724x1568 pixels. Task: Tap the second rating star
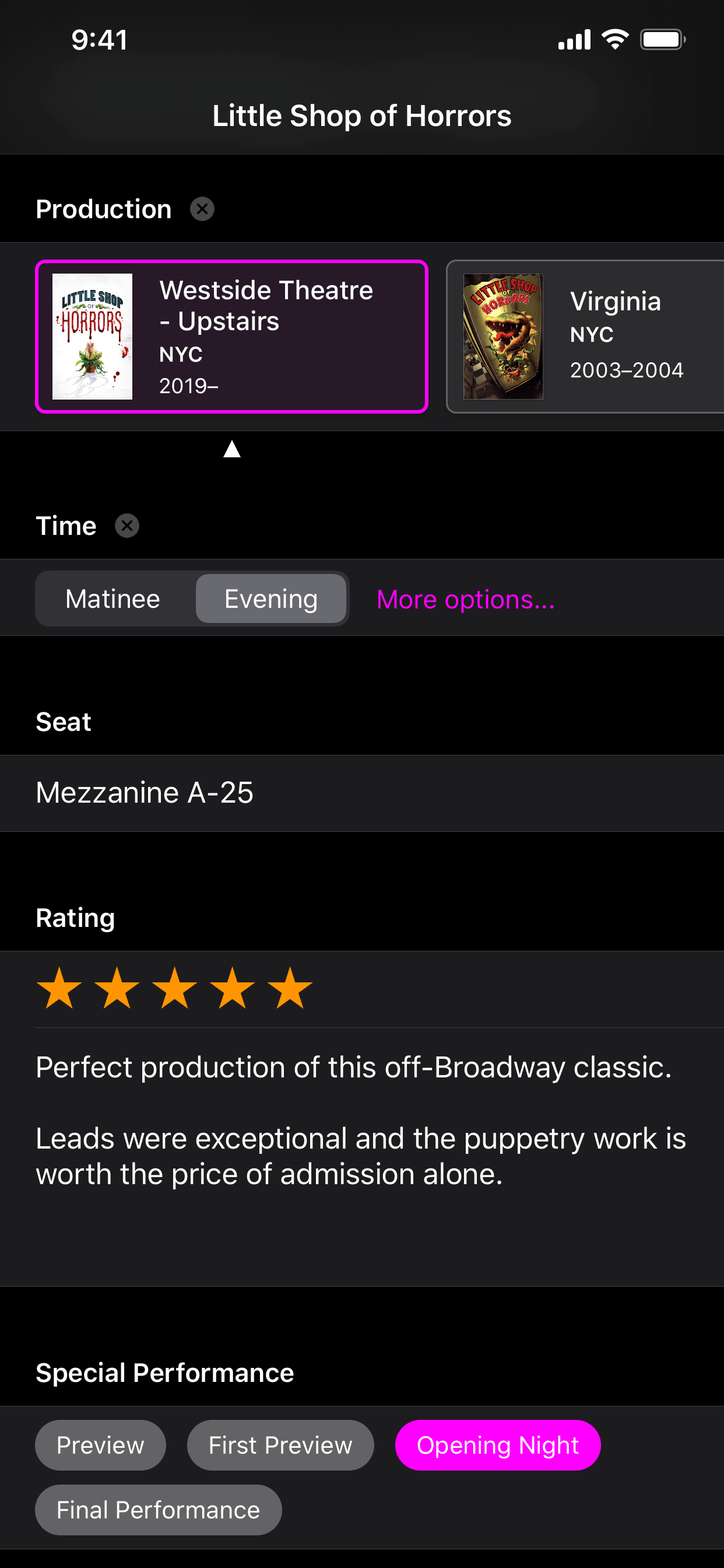[x=117, y=989]
